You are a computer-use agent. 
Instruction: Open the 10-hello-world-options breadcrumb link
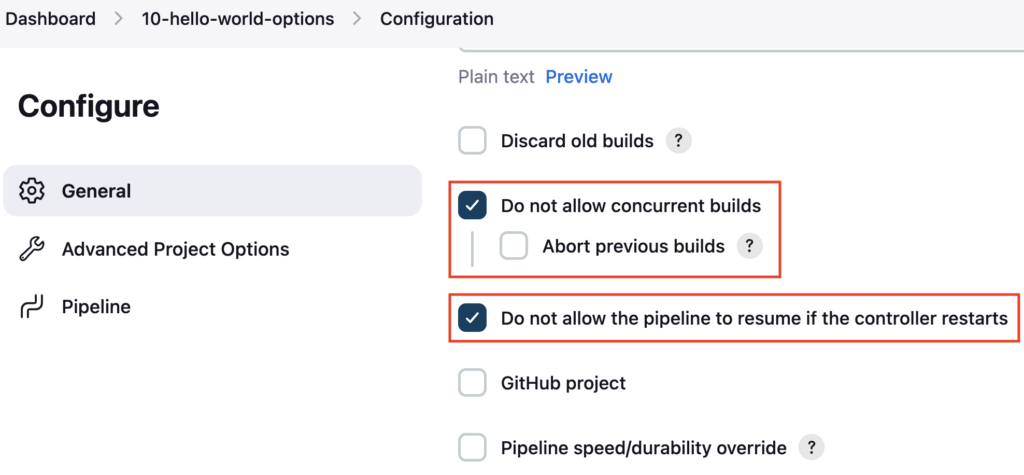pyautogui.click(x=238, y=19)
